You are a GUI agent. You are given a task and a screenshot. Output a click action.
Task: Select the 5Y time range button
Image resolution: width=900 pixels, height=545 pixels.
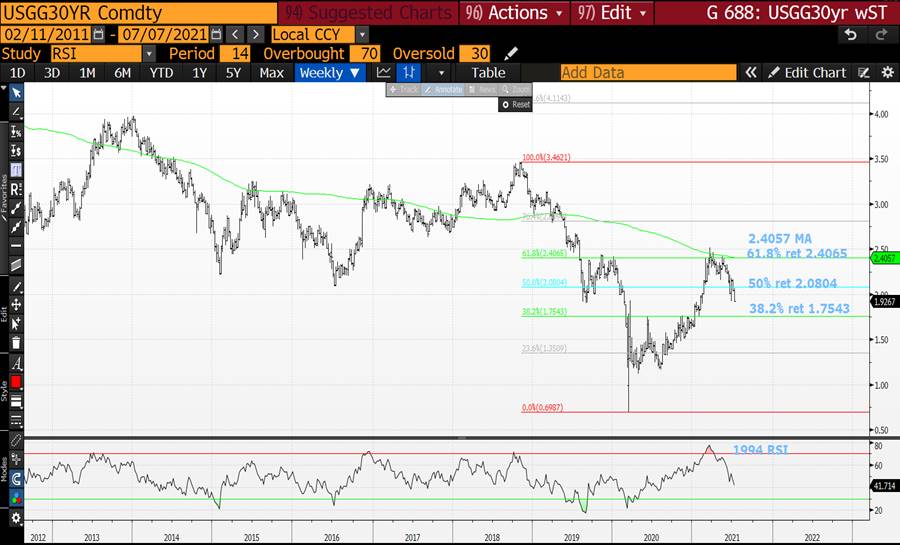pos(233,73)
